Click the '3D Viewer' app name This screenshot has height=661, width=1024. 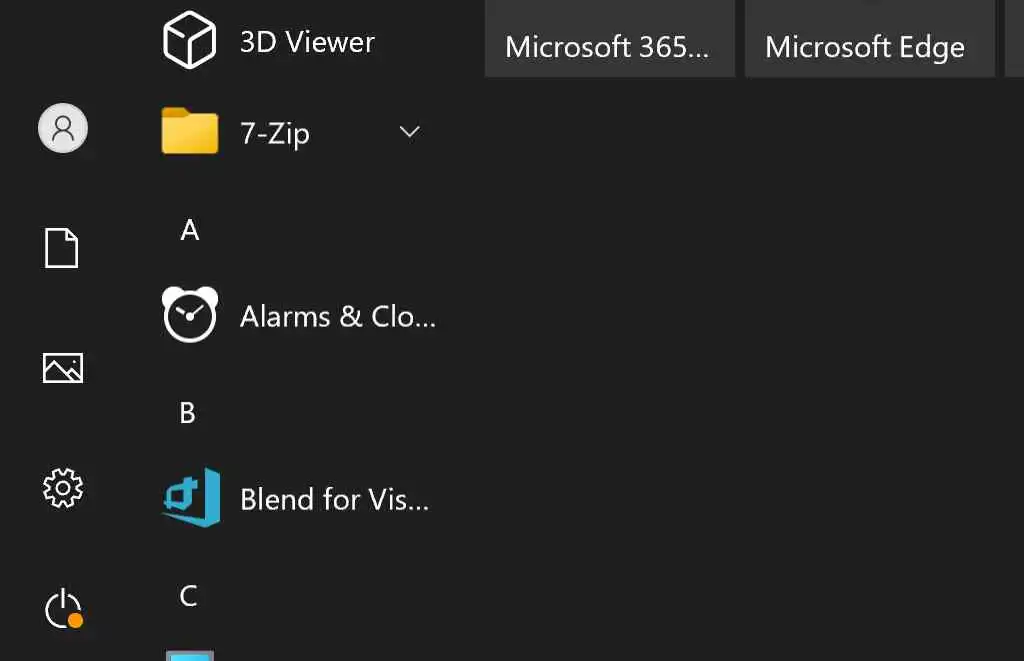(307, 42)
